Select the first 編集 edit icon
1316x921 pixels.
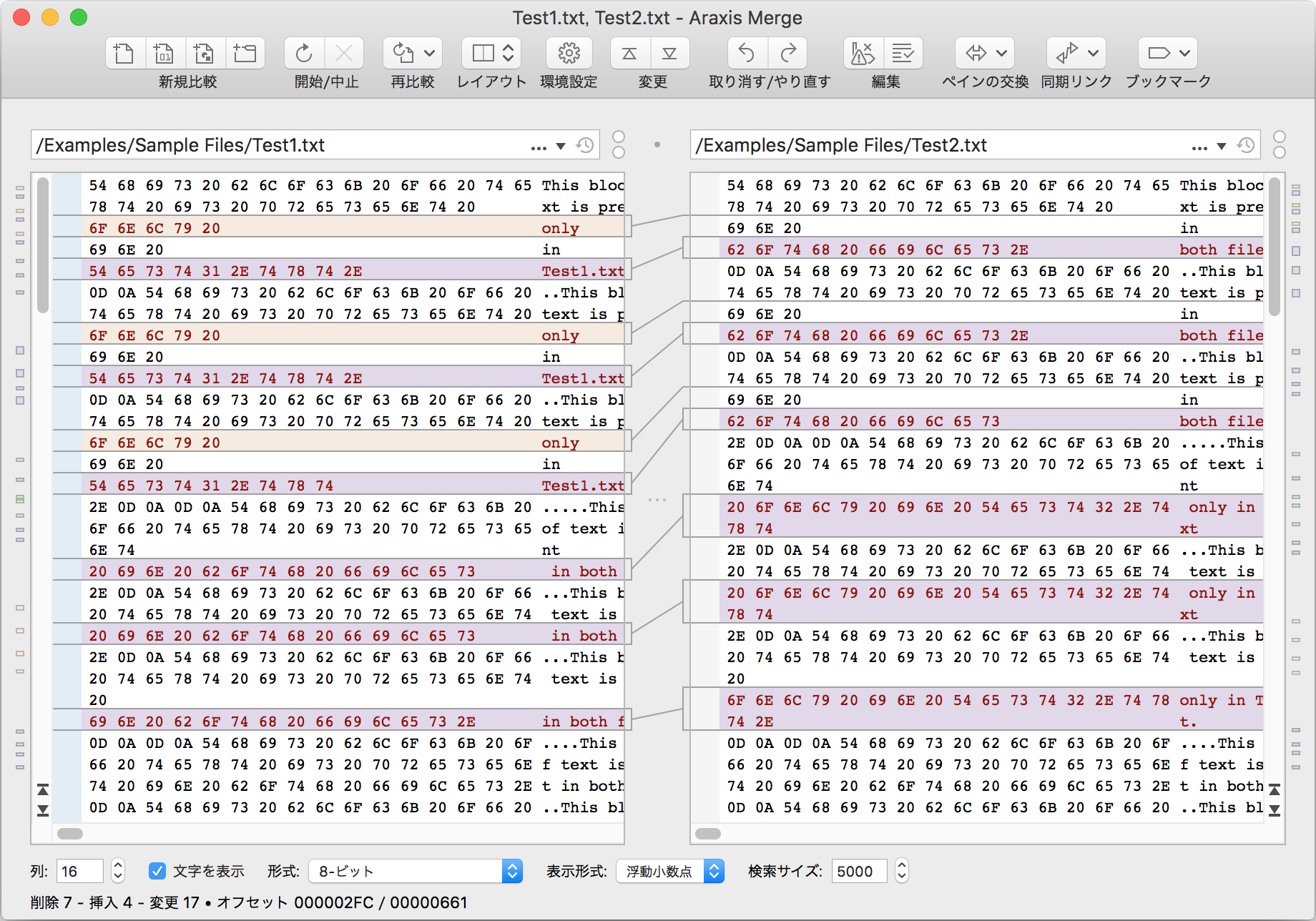tap(862, 52)
